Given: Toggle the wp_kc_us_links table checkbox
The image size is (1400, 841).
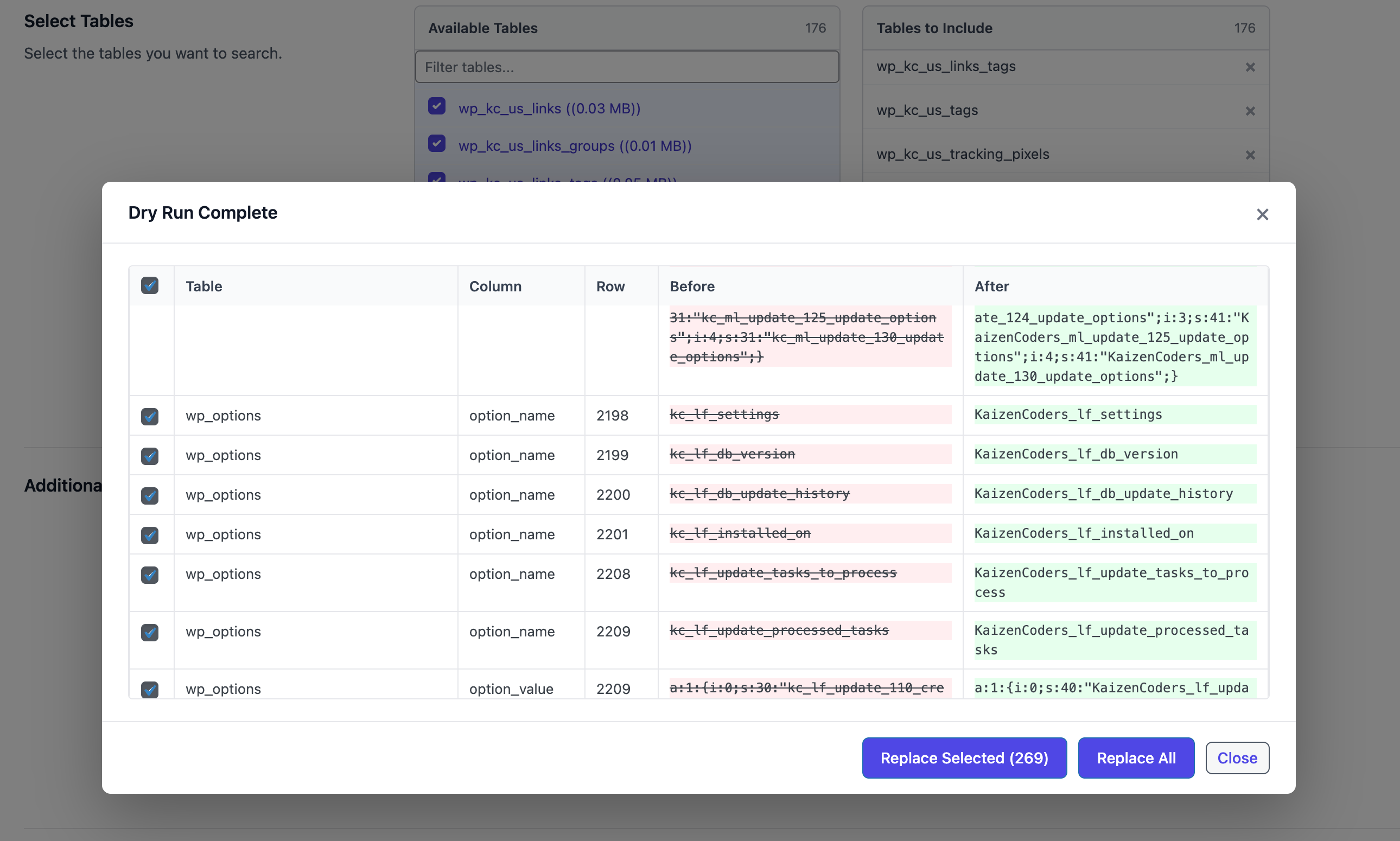Looking at the screenshot, I should point(436,106).
